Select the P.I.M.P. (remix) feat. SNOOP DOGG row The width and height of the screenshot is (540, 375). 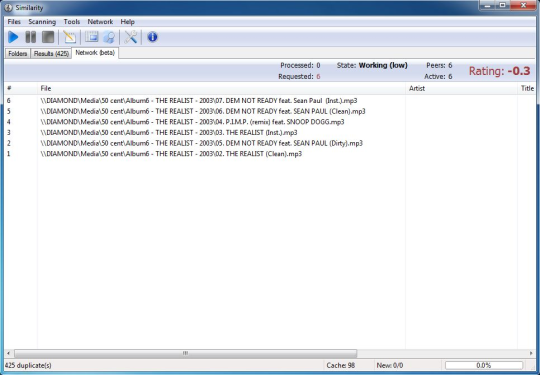click(x=270, y=122)
